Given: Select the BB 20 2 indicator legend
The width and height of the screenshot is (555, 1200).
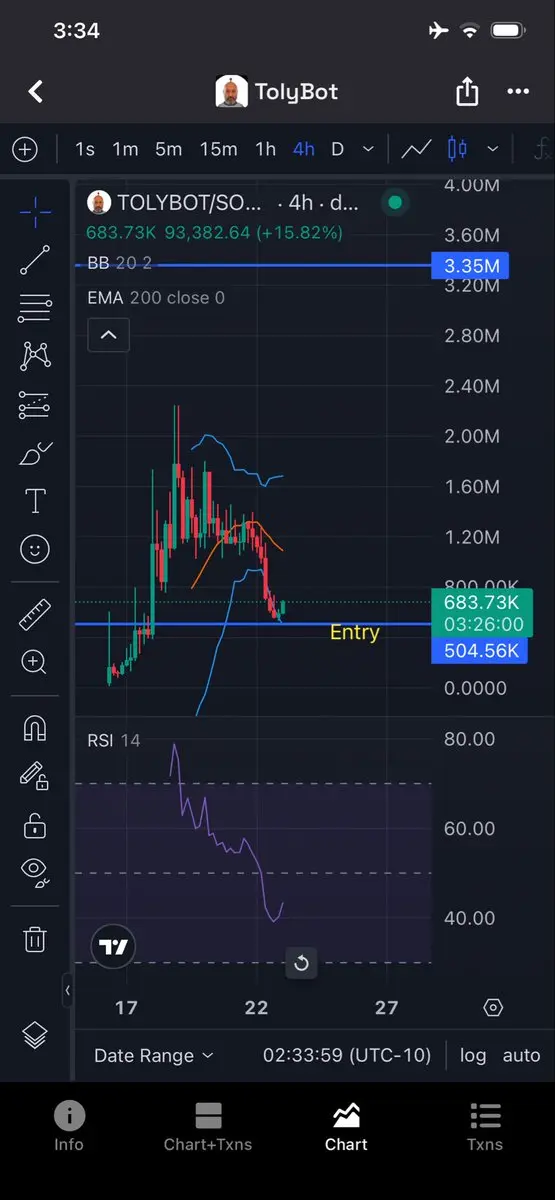Looking at the screenshot, I should click(120, 264).
